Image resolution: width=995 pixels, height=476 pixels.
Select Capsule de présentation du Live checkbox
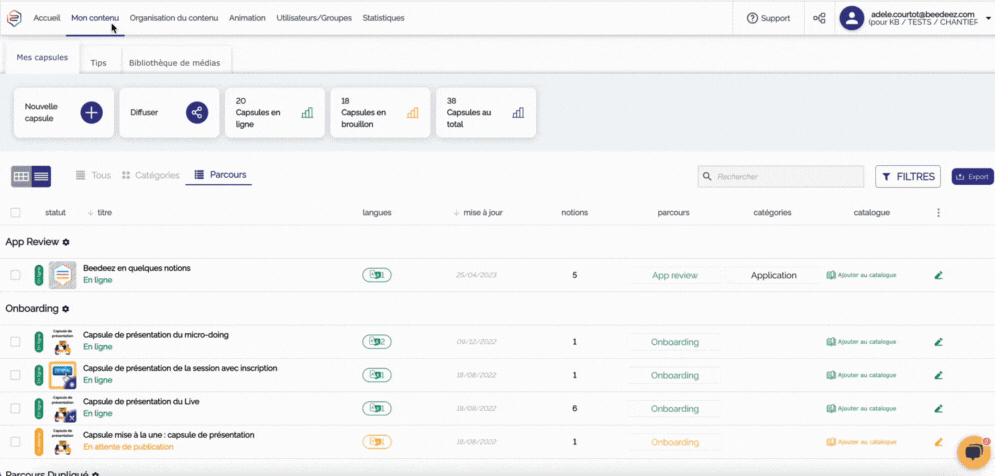click(15, 408)
